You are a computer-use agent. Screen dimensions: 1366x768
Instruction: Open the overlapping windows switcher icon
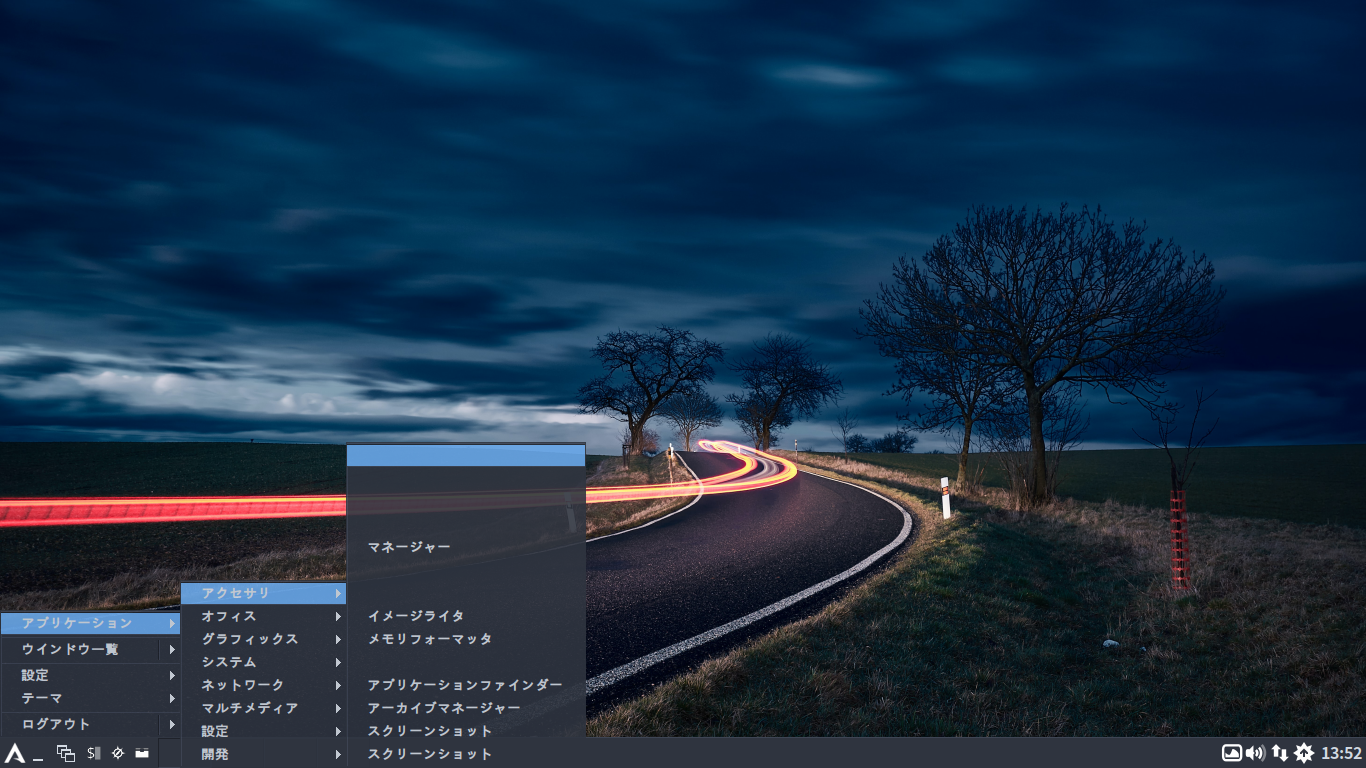66,753
